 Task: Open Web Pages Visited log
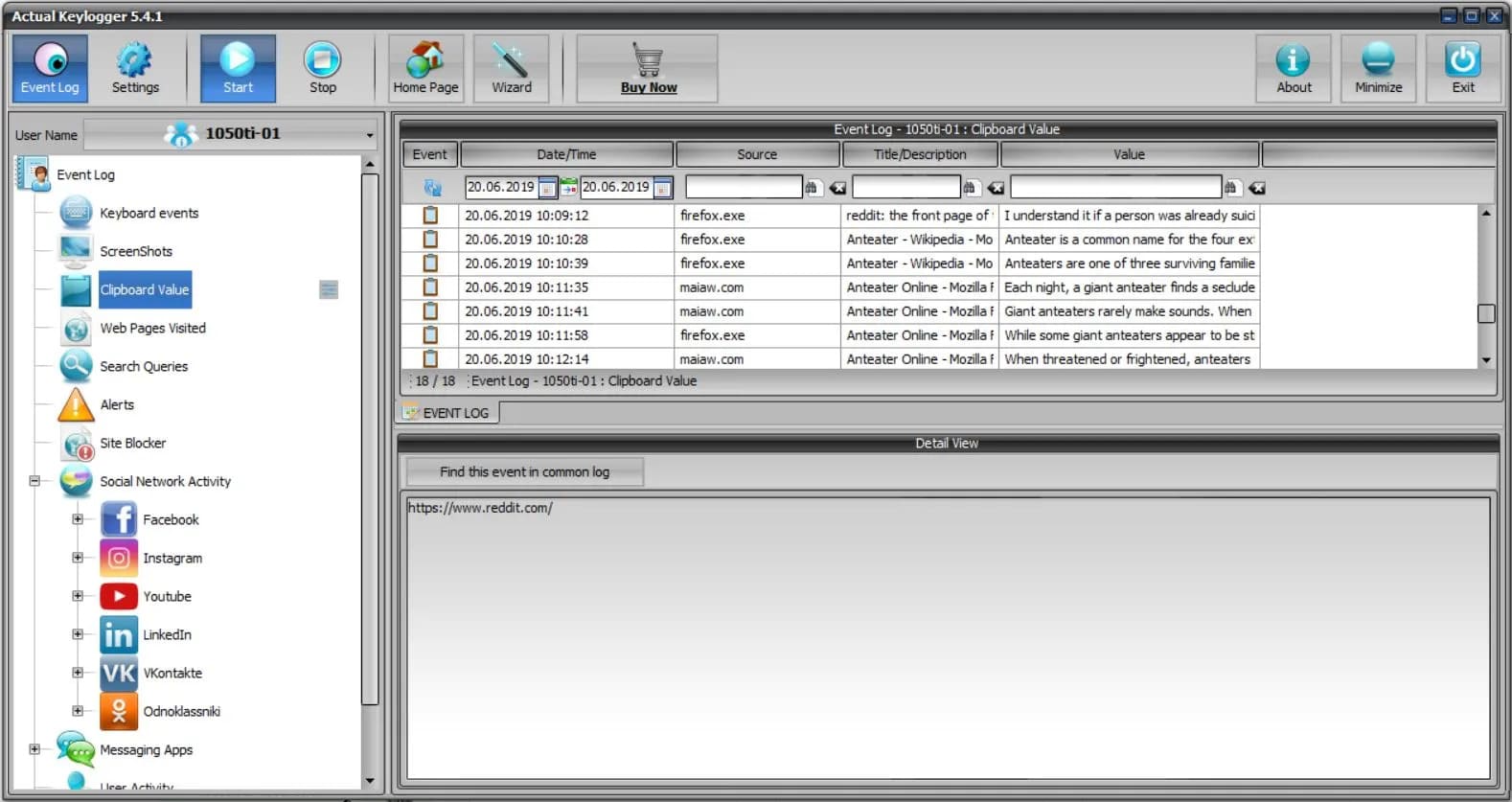(x=152, y=328)
